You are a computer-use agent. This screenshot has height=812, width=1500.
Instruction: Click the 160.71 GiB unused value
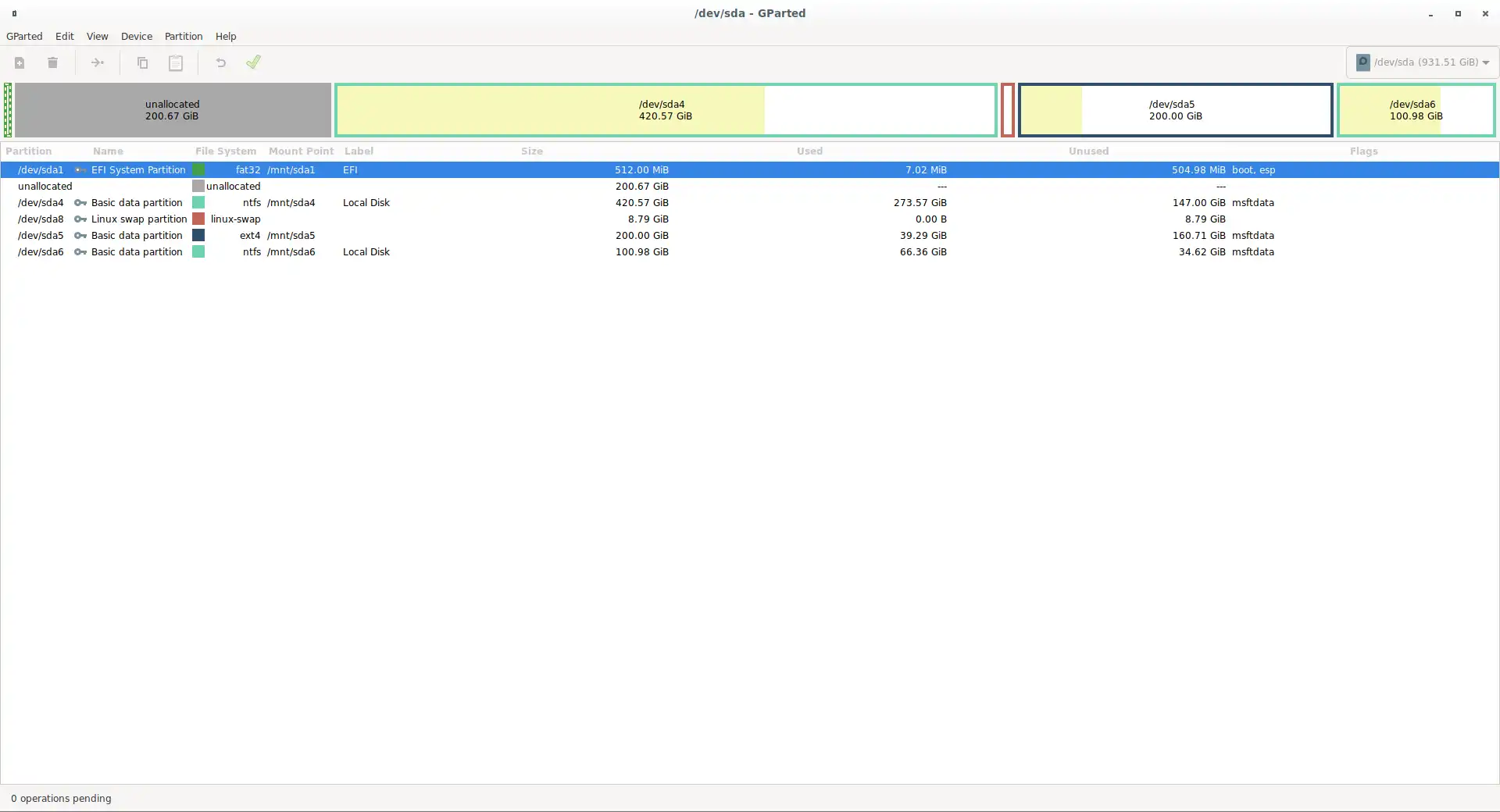(1198, 235)
